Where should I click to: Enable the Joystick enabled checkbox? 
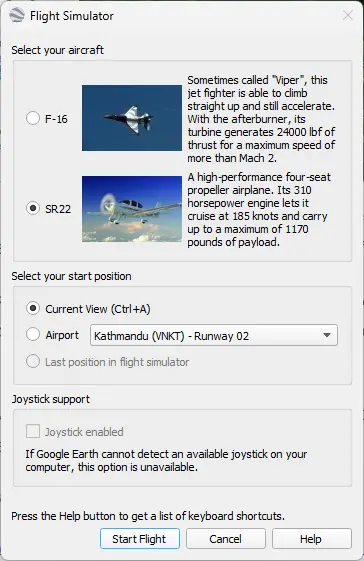click(x=33, y=431)
